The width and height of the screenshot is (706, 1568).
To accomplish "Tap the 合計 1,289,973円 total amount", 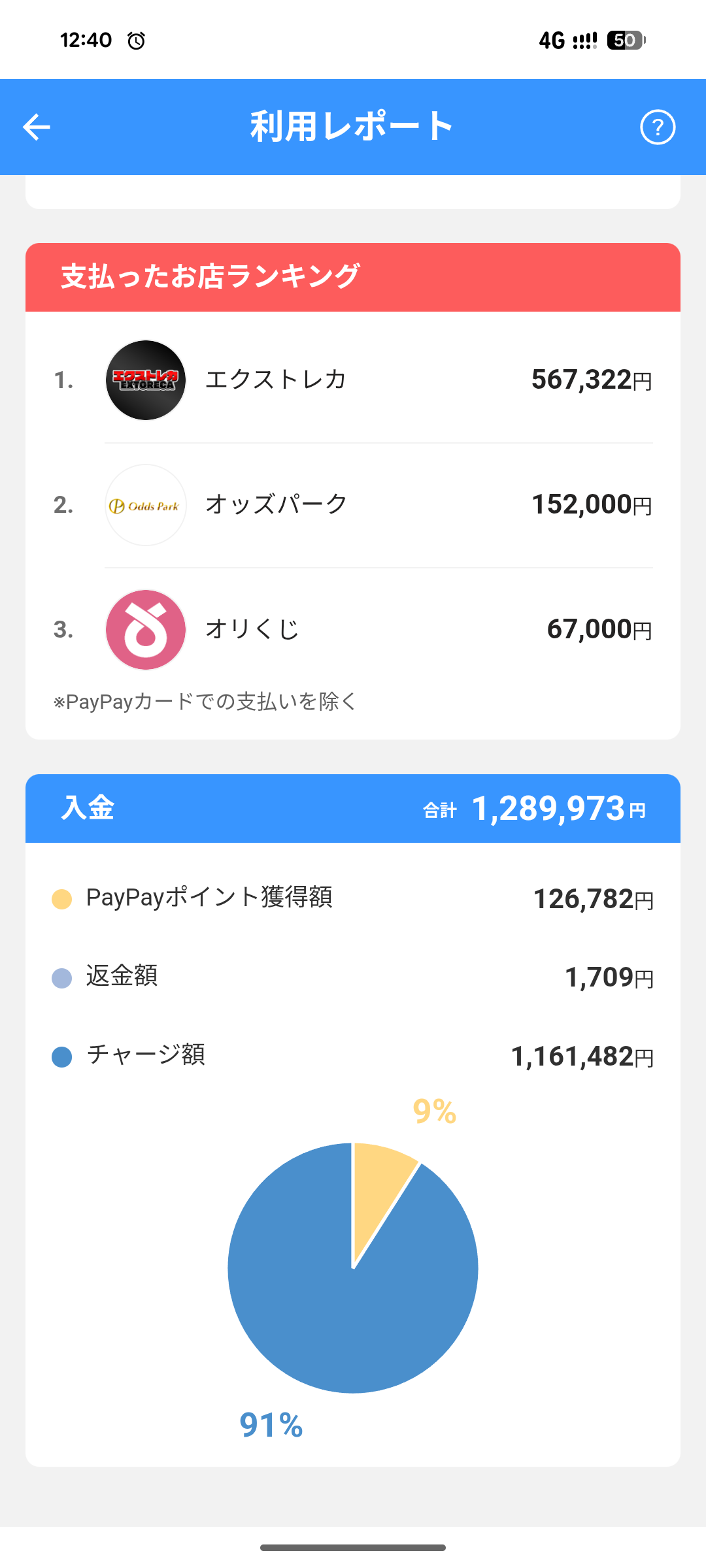I will click(535, 809).
